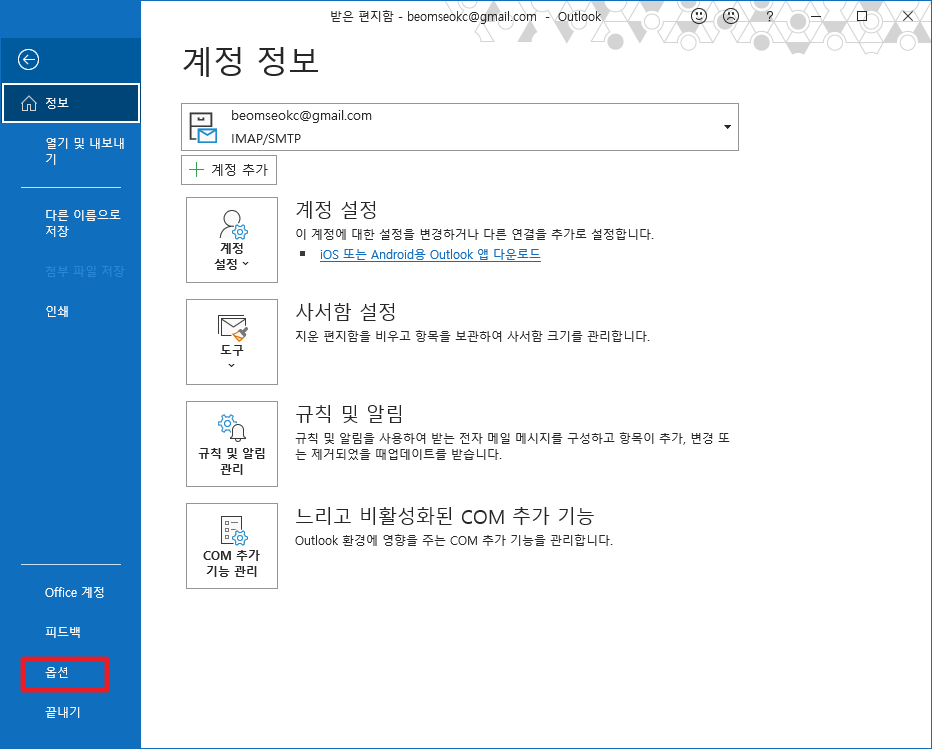Click the home icon beside 정보

(29, 103)
